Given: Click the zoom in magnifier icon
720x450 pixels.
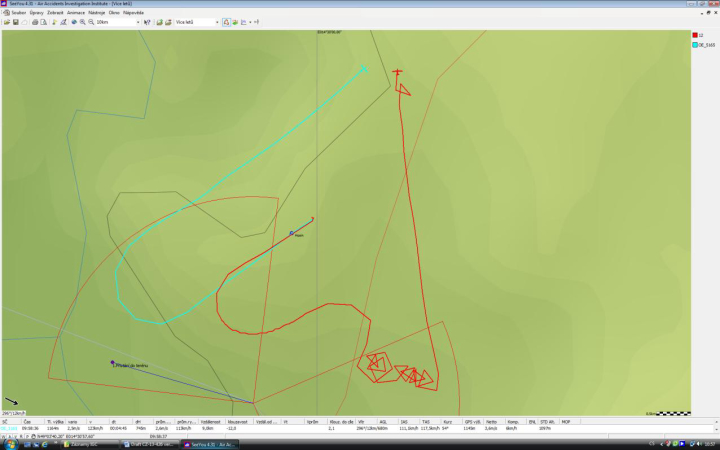Looking at the screenshot, I should click(83, 22).
